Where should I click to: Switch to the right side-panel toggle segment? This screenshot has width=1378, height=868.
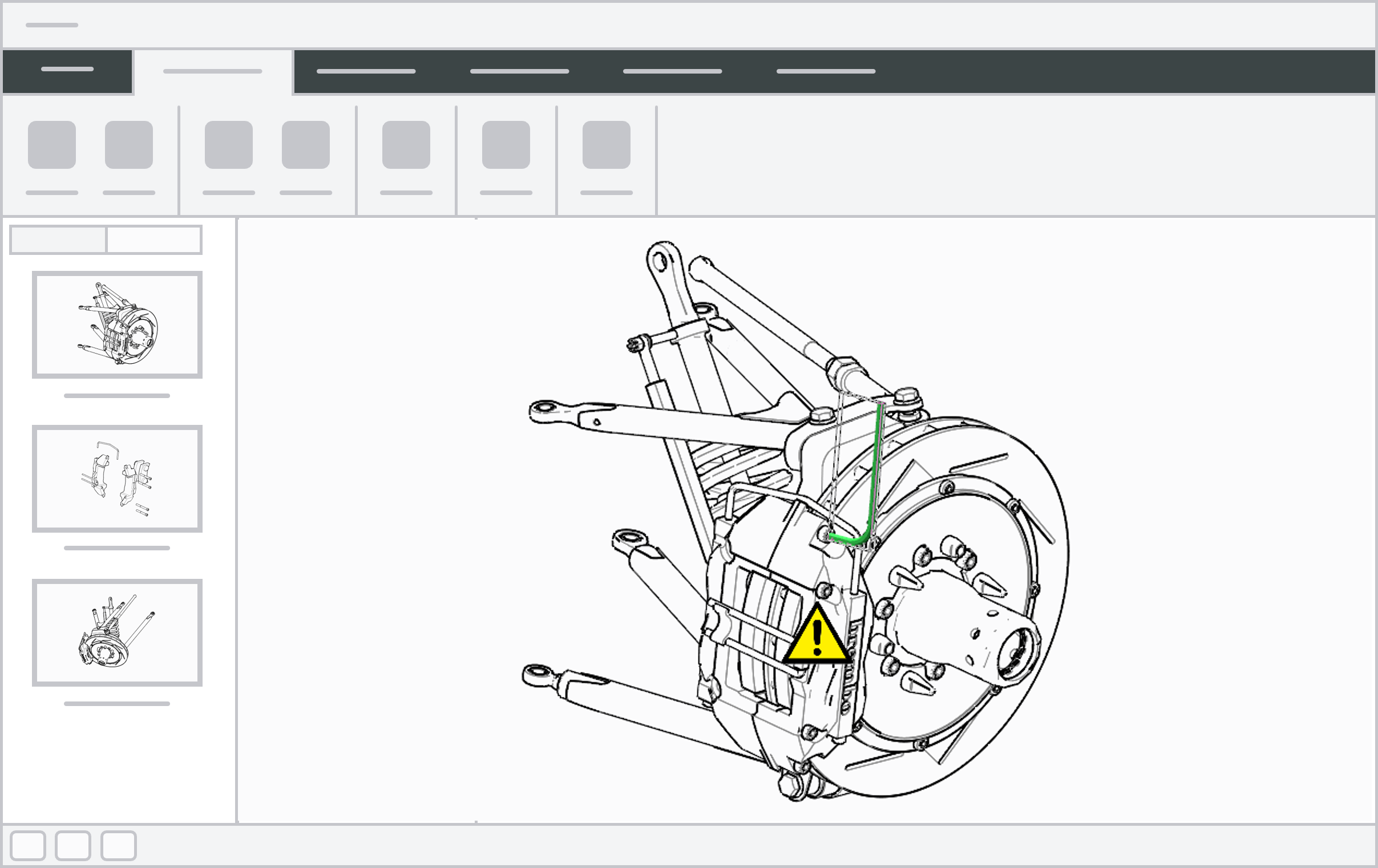tap(153, 240)
